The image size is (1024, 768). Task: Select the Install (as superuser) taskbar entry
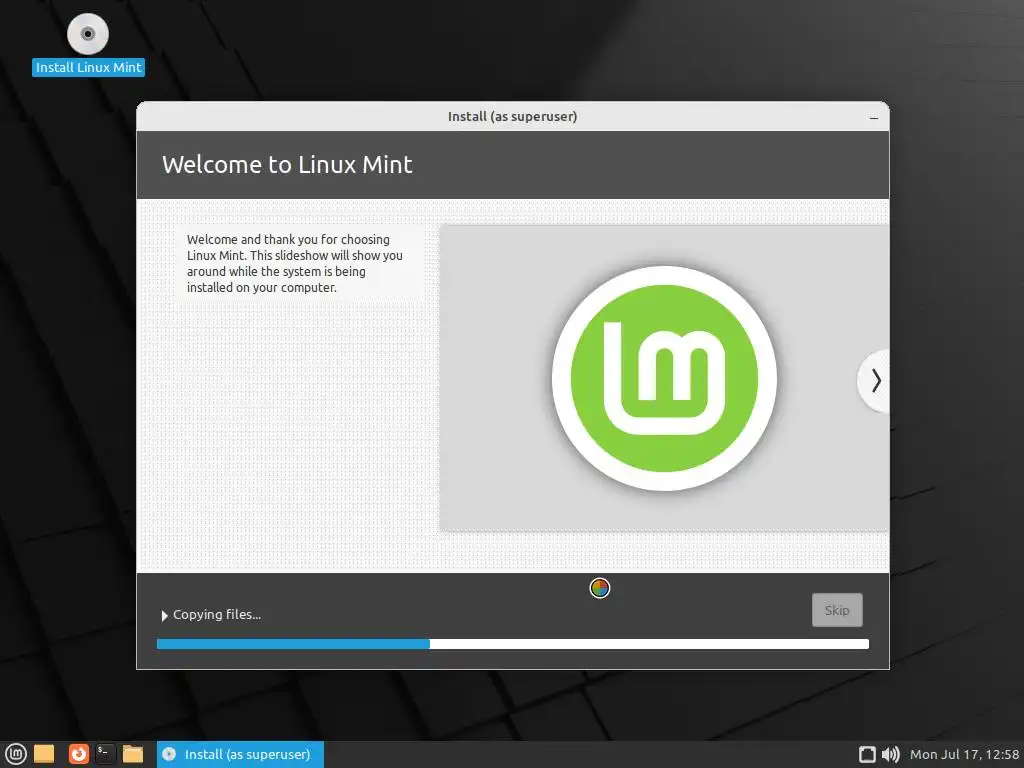pos(240,754)
